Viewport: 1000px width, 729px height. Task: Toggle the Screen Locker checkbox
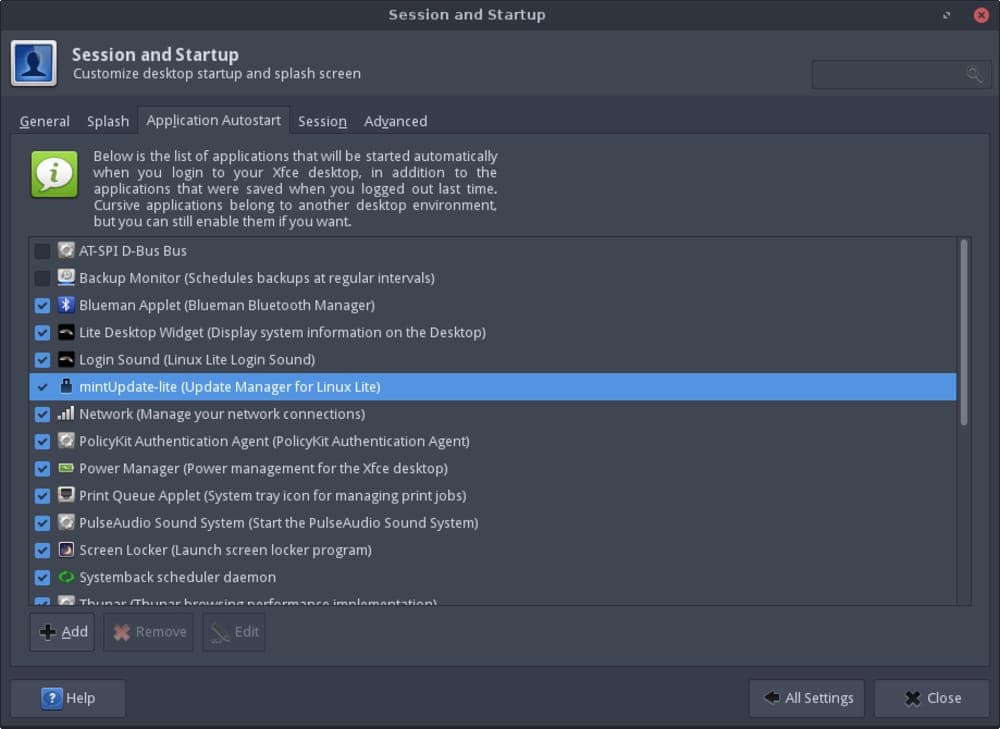(42, 550)
